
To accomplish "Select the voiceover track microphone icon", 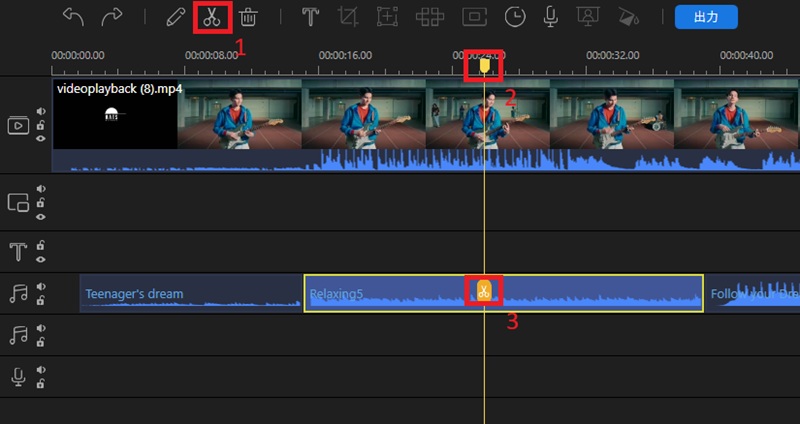I will click(x=18, y=377).
